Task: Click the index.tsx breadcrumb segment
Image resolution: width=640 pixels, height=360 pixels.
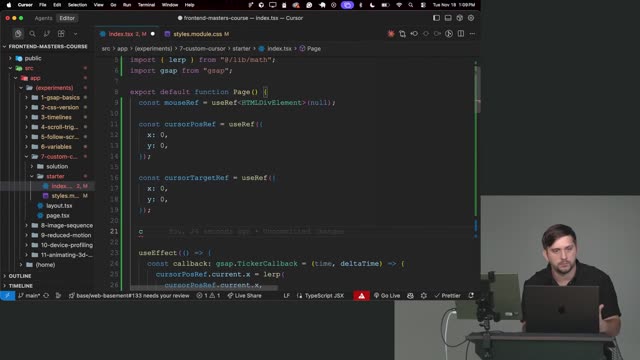Action: [275, 49]
